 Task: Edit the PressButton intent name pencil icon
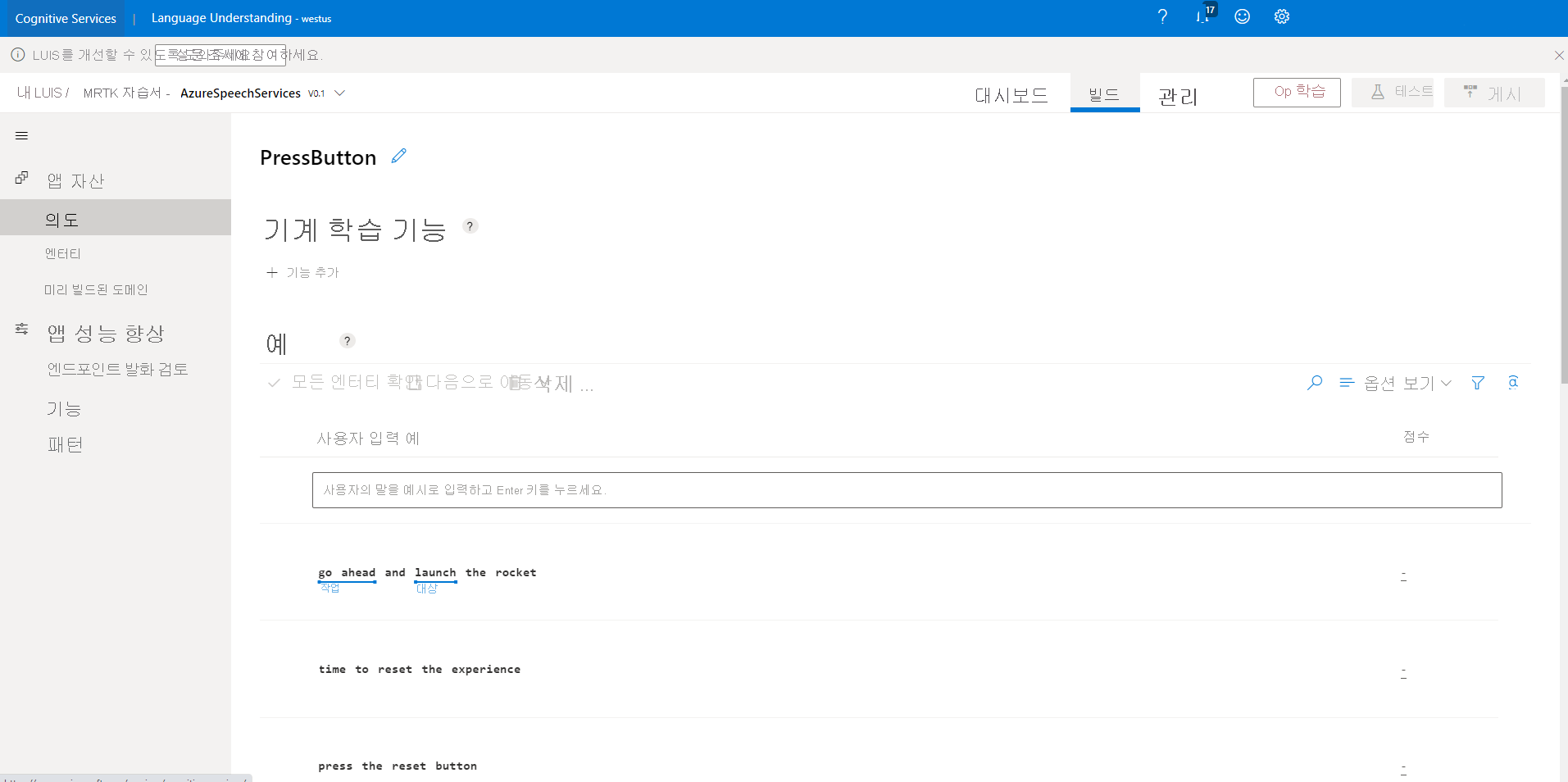pos(399,156)
